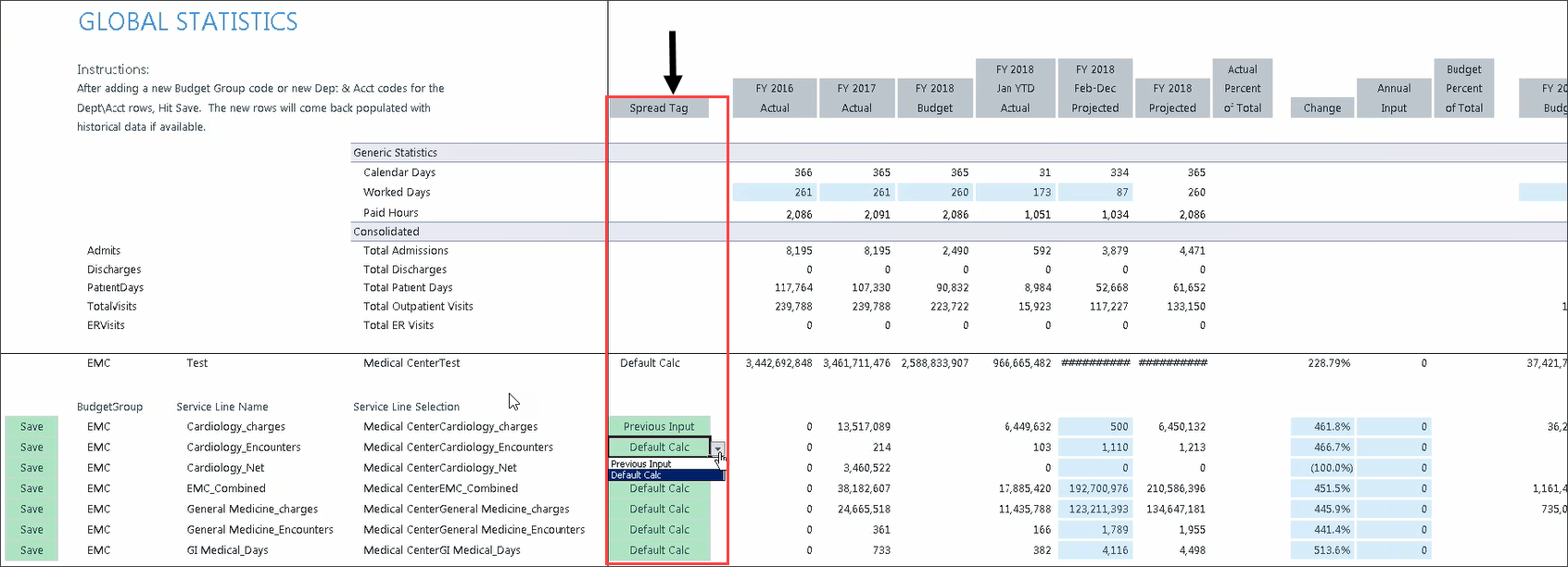Select Worked Days FY 2016 cell 261
Viewport: 1568px width, 567px height.
pos(773,193)
